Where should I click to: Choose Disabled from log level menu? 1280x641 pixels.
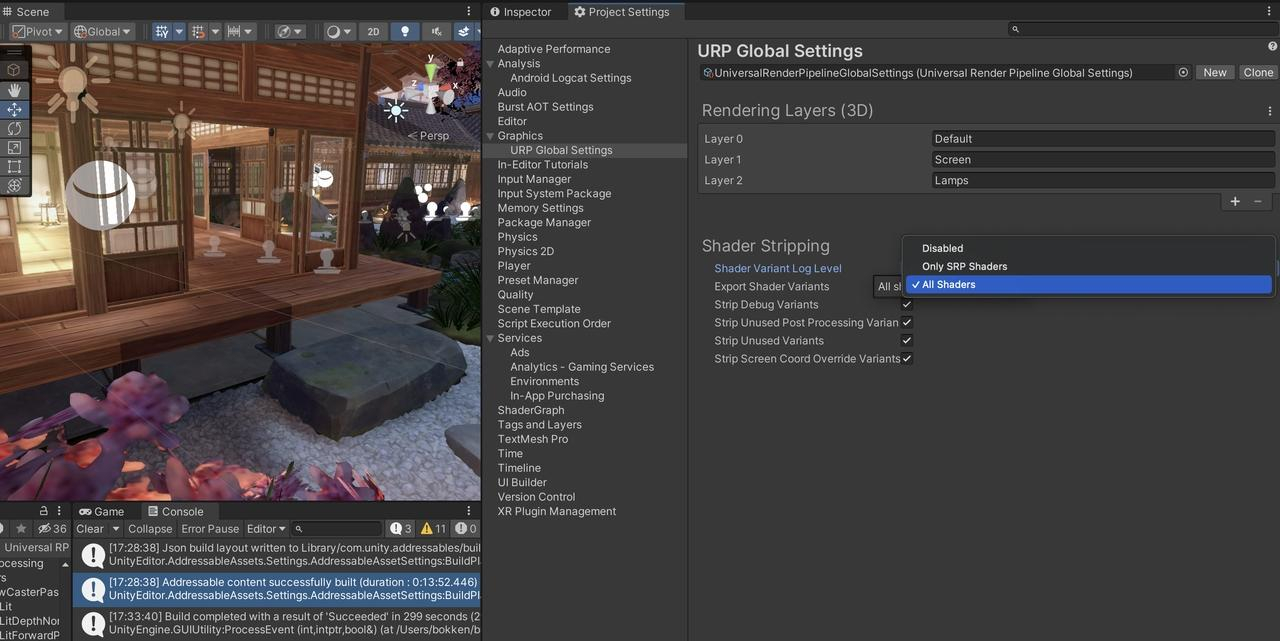point(1088,248)
